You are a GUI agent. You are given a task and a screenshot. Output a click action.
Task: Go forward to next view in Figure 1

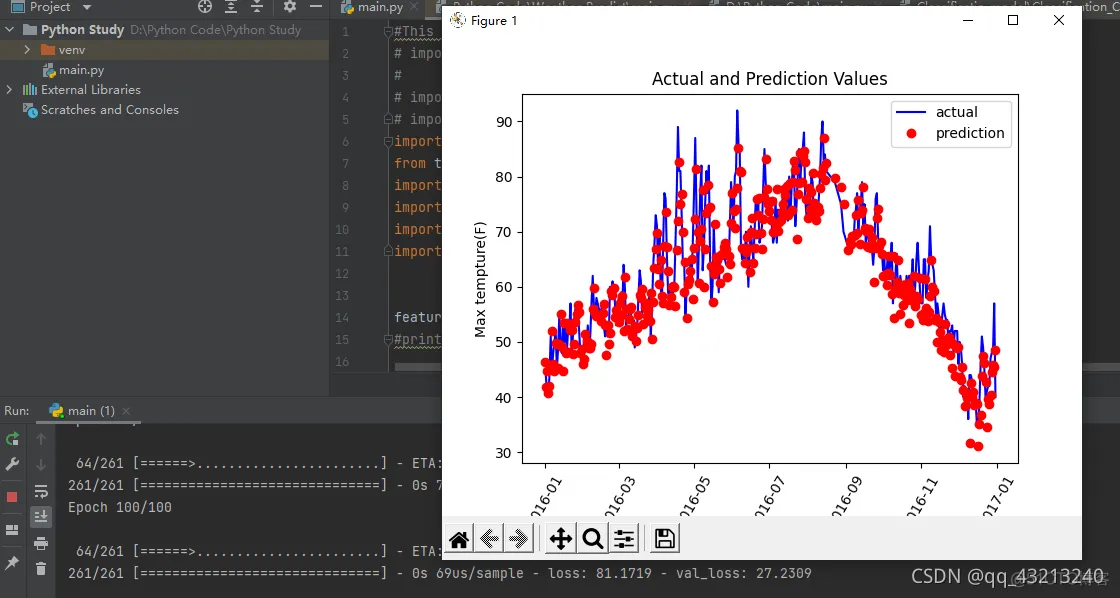tap(519, 539)
